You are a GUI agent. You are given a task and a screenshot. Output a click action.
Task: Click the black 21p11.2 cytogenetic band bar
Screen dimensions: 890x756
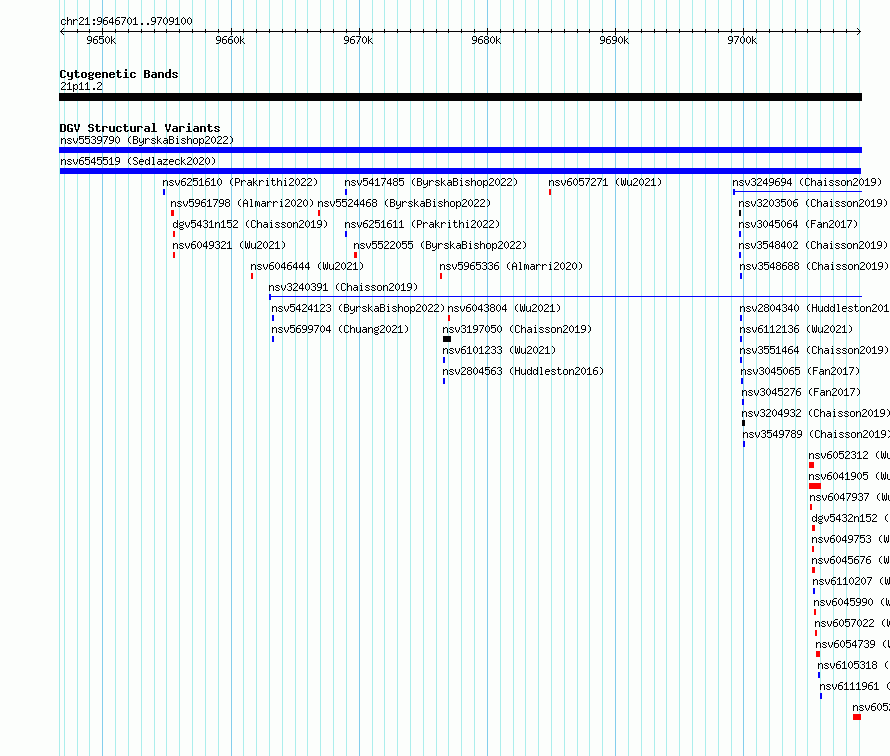click(x=460, y=97)
